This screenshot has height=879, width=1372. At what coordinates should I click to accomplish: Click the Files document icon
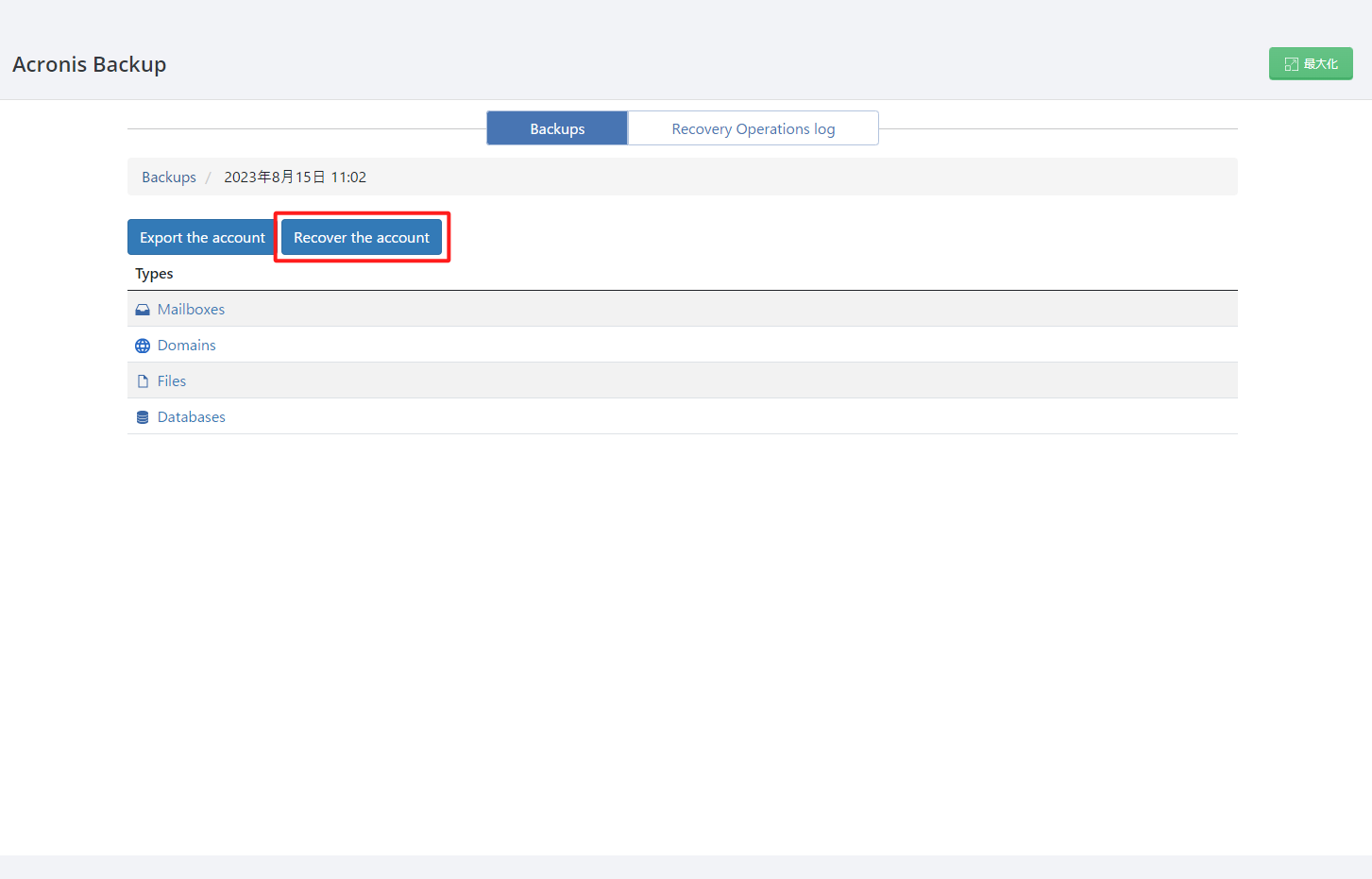click(x=143, y=381)
